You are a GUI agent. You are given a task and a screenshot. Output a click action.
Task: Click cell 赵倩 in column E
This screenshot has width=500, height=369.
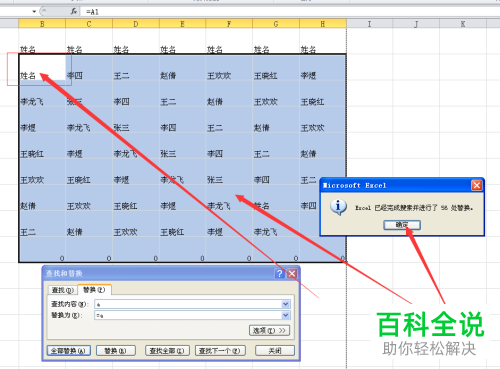pos(182,68)
